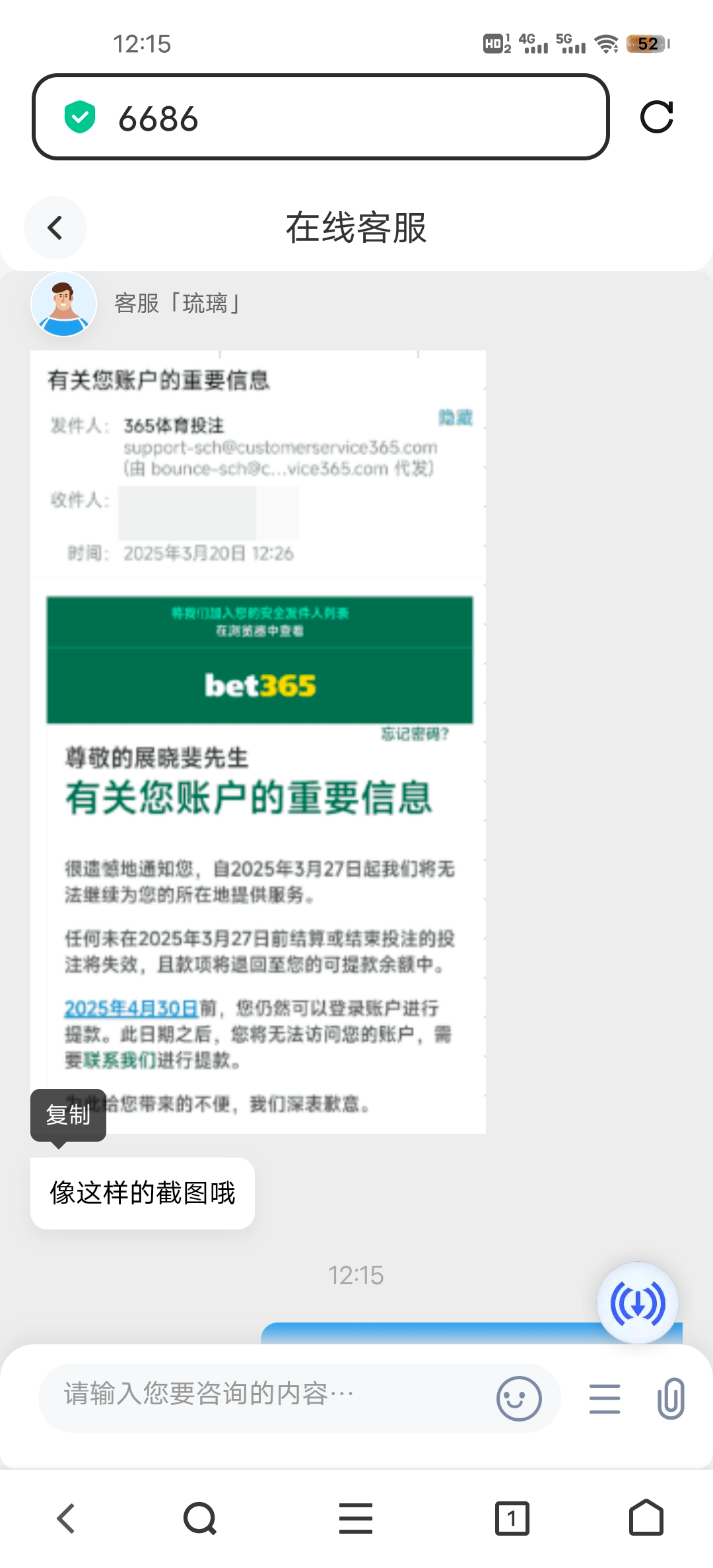713x1568 pixels.
Task: Open the emoji picker smiley icon
Action: click(x=519, y=1398)
